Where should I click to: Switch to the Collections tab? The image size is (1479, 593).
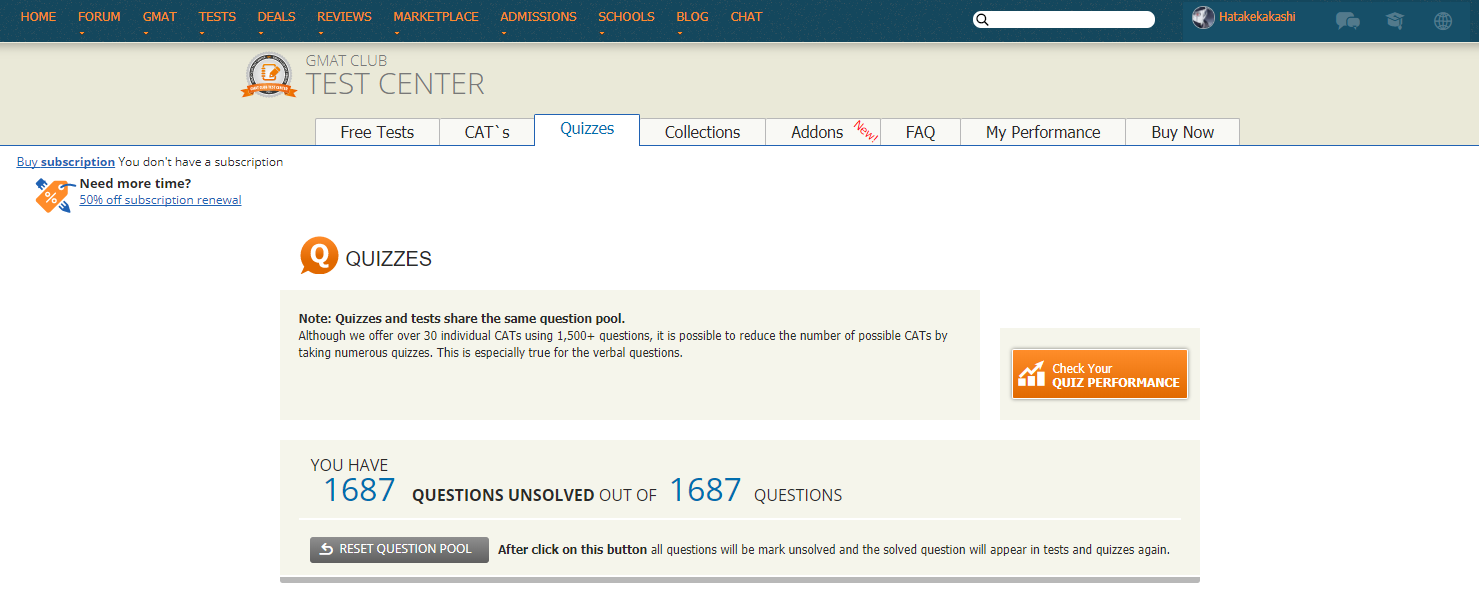[702, 132]
